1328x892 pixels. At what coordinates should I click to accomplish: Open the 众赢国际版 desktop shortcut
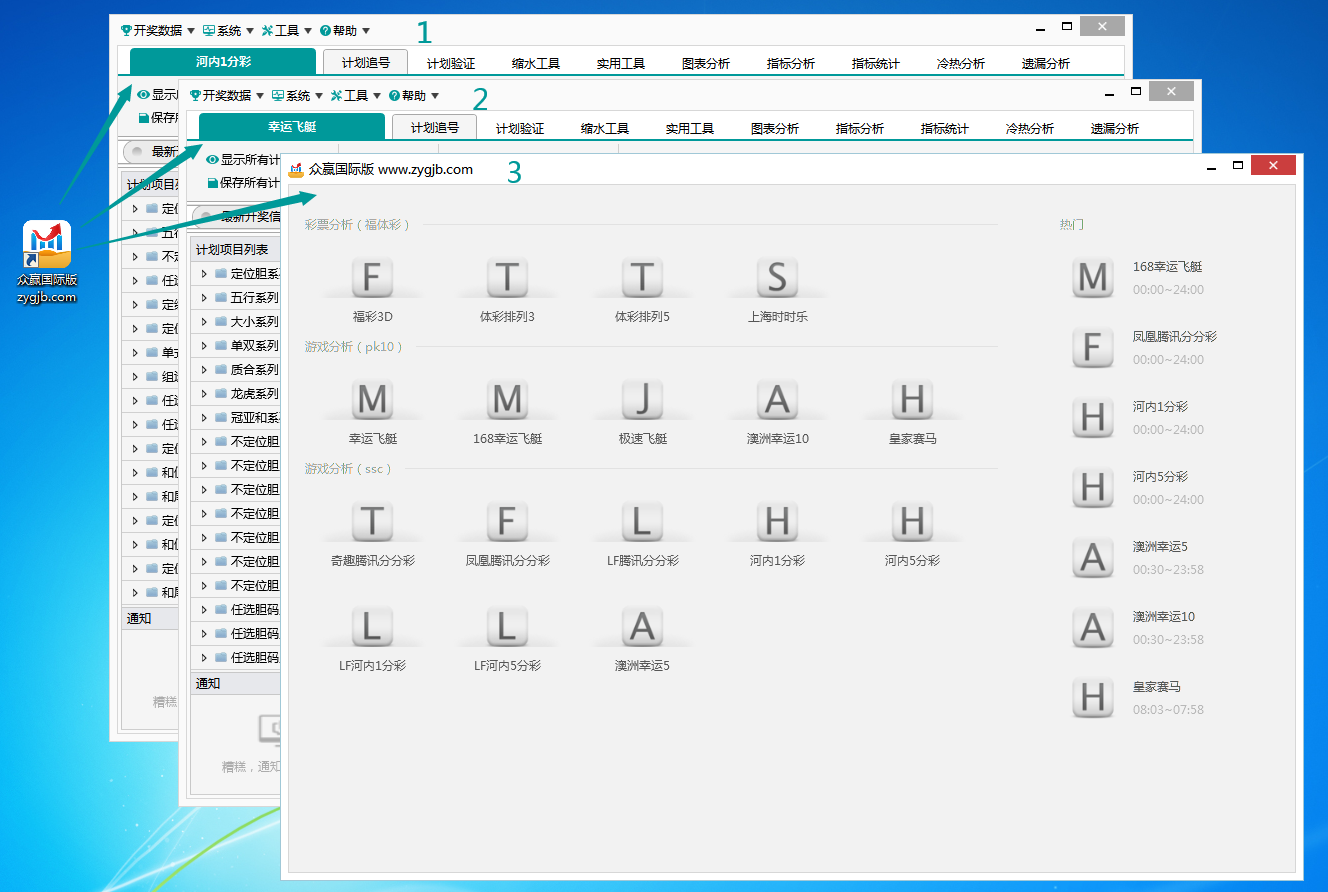[47, 245]
